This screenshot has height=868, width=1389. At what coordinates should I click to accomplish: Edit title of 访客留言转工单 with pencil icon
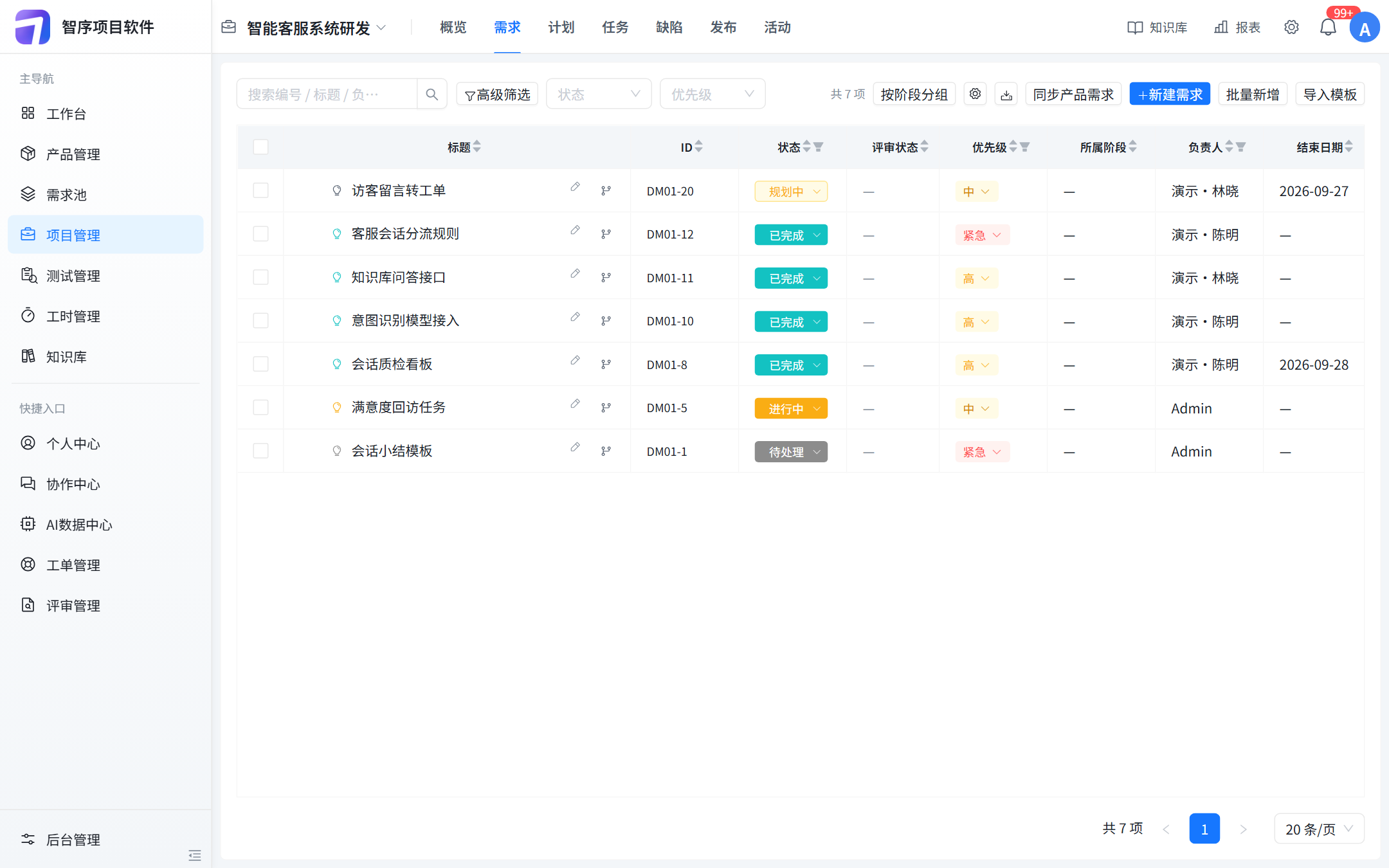tap(575, 187)
